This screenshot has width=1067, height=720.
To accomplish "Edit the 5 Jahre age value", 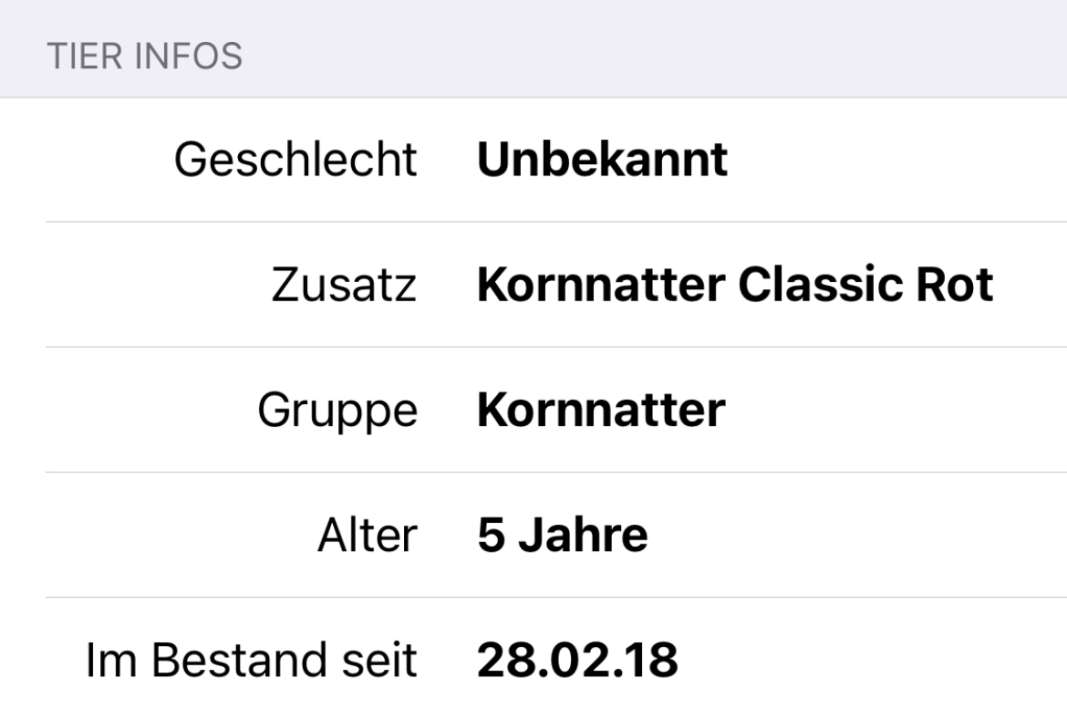I will tap(562, 535).
